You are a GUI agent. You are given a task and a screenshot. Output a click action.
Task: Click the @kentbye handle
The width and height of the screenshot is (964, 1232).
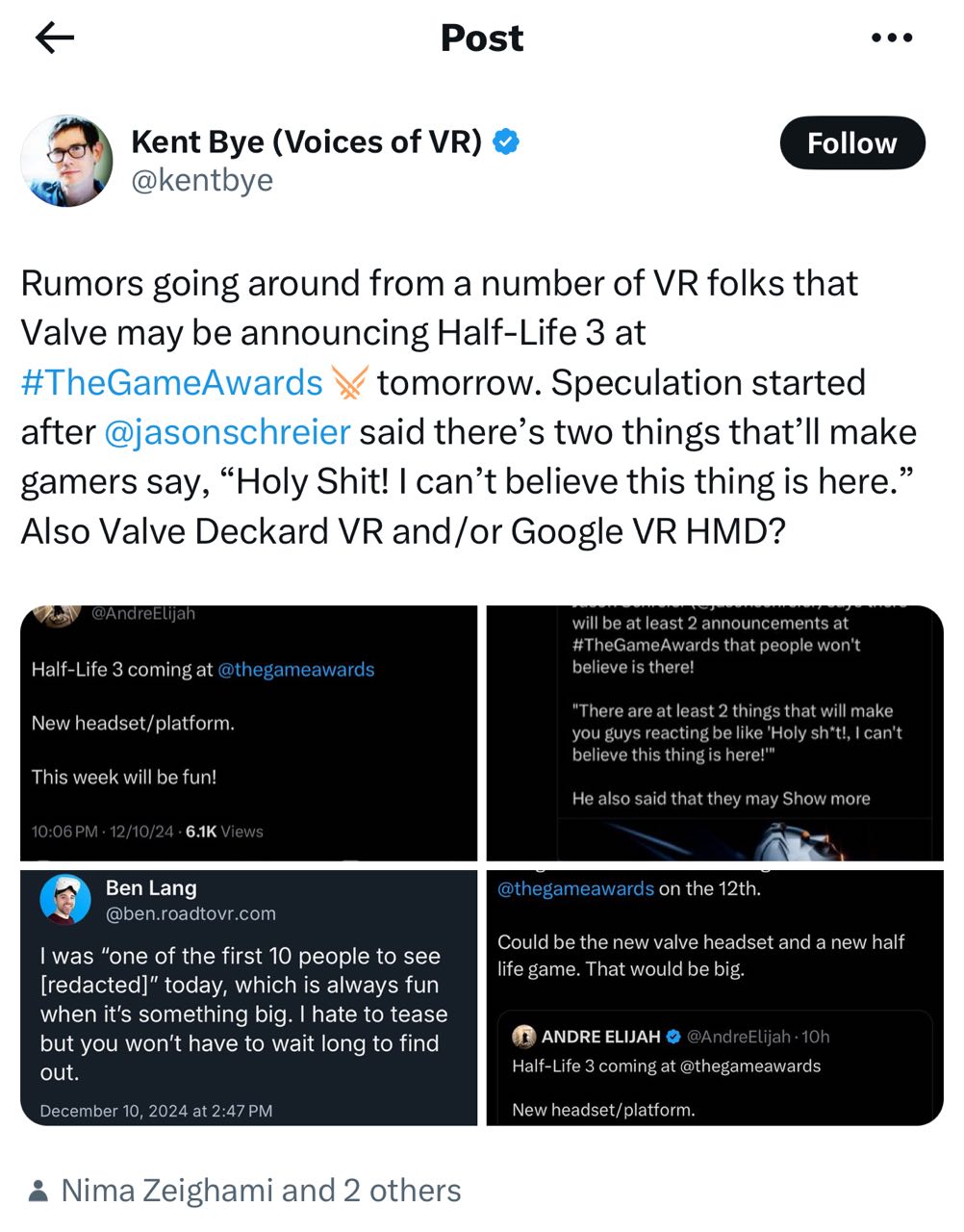point(202,180)
